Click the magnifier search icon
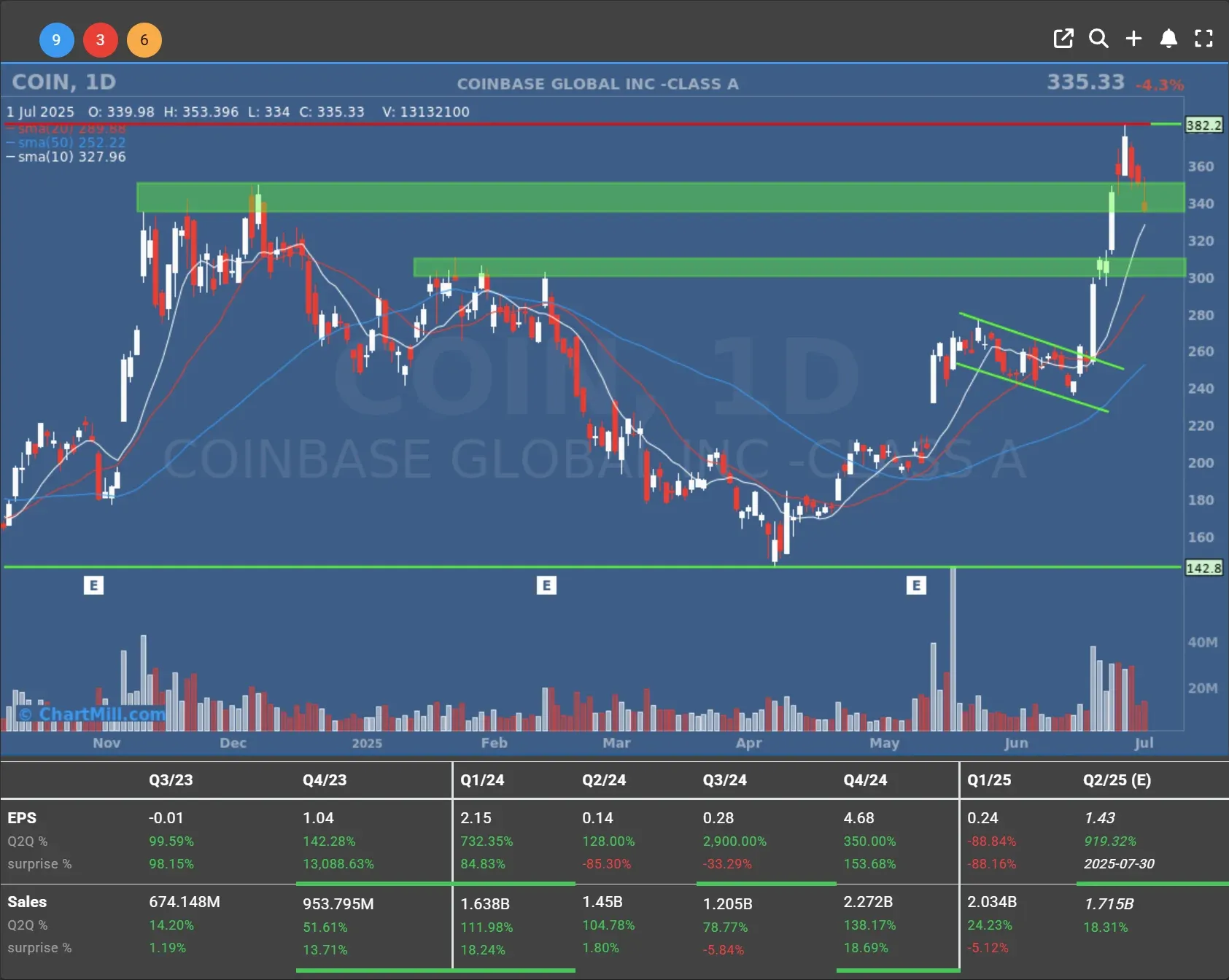This screenshot has height=980, width=1229. 1098,39
